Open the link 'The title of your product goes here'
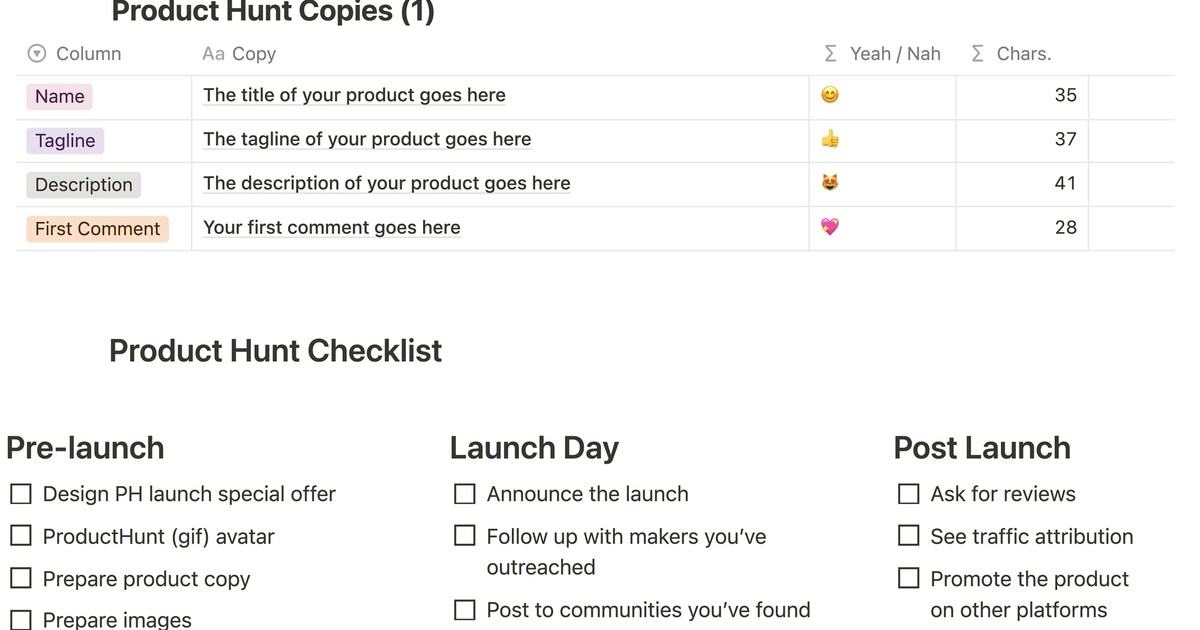Viewport: 1200px width, 630px height. tap(353, 94)
